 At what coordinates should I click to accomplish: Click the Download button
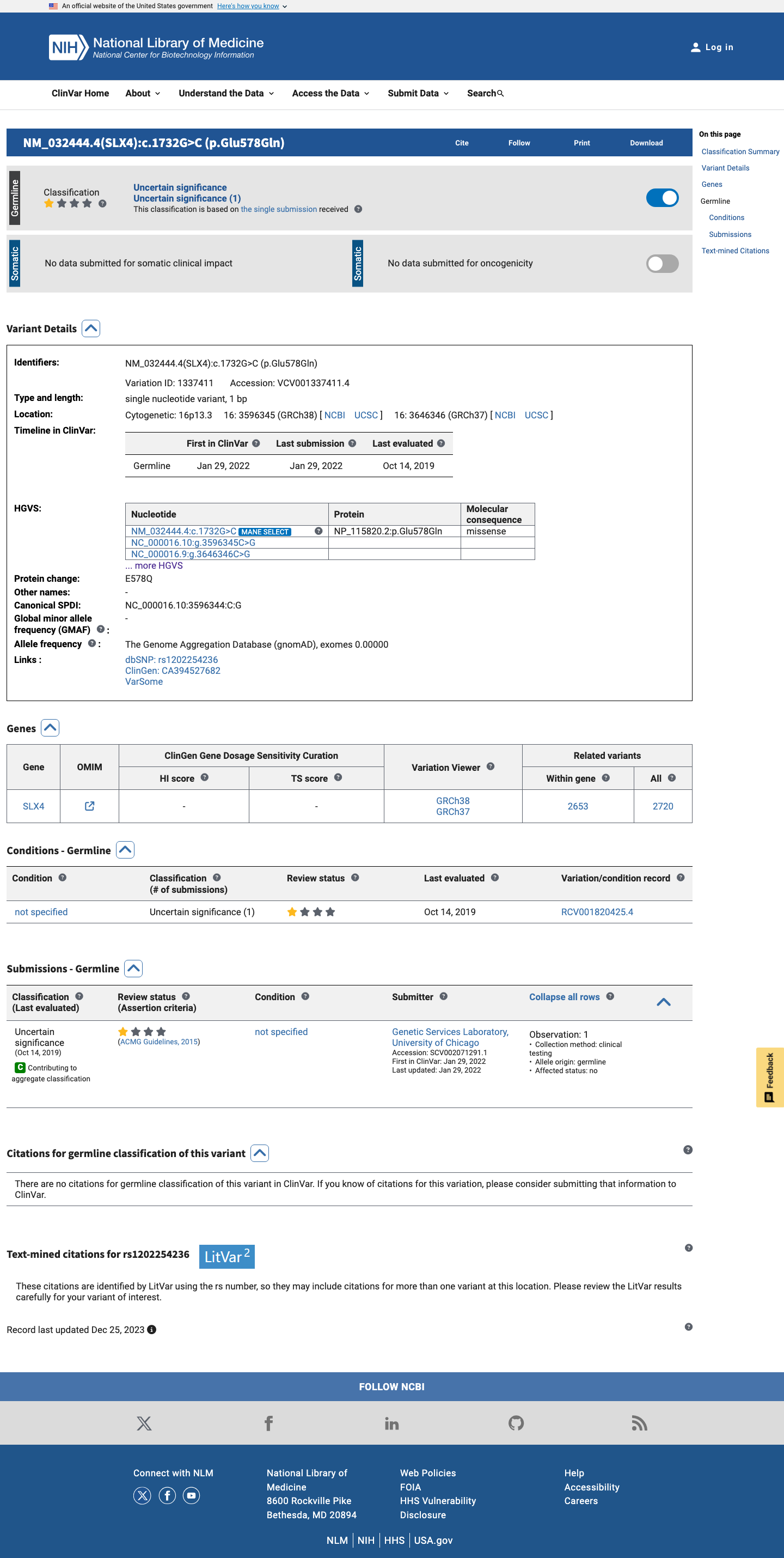click(x=646, y=143)
